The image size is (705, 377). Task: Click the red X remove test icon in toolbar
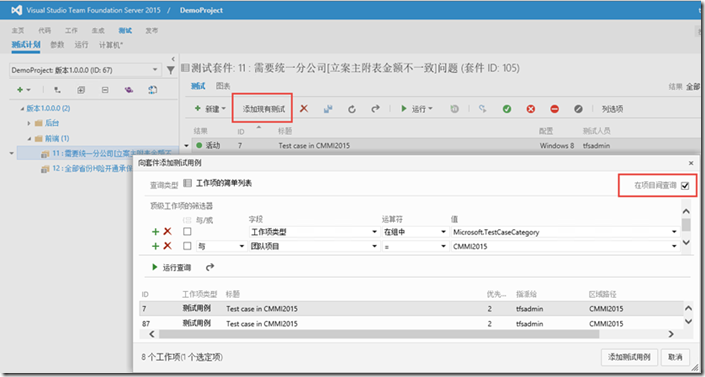point(304,108)
